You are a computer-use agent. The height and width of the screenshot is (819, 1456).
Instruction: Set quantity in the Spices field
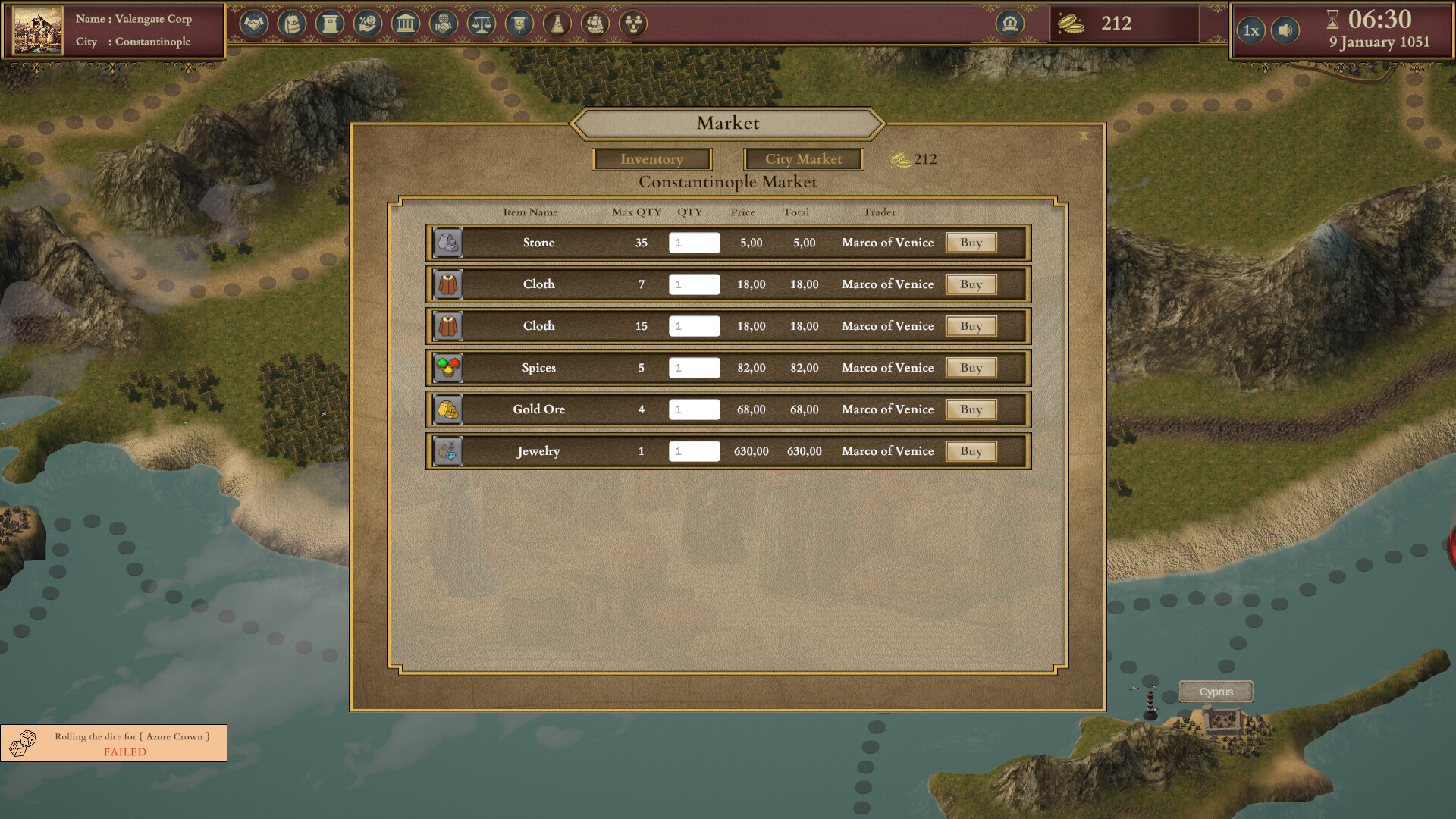[x=693, y=367]
